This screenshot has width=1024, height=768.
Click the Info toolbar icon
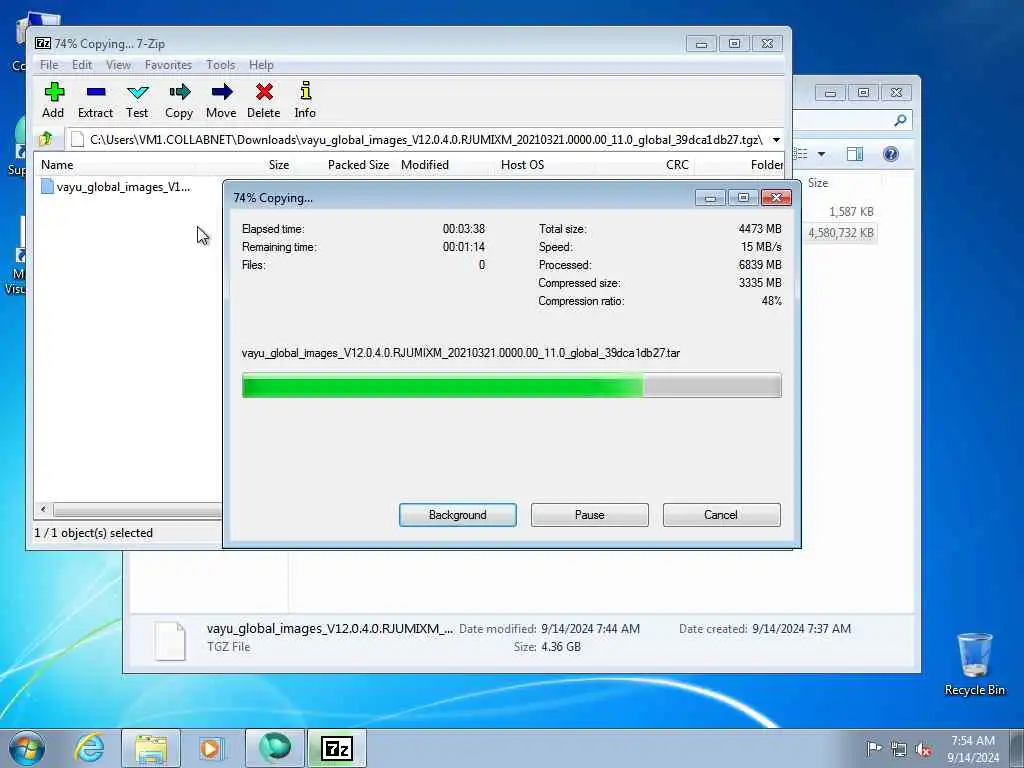(305, 100)
